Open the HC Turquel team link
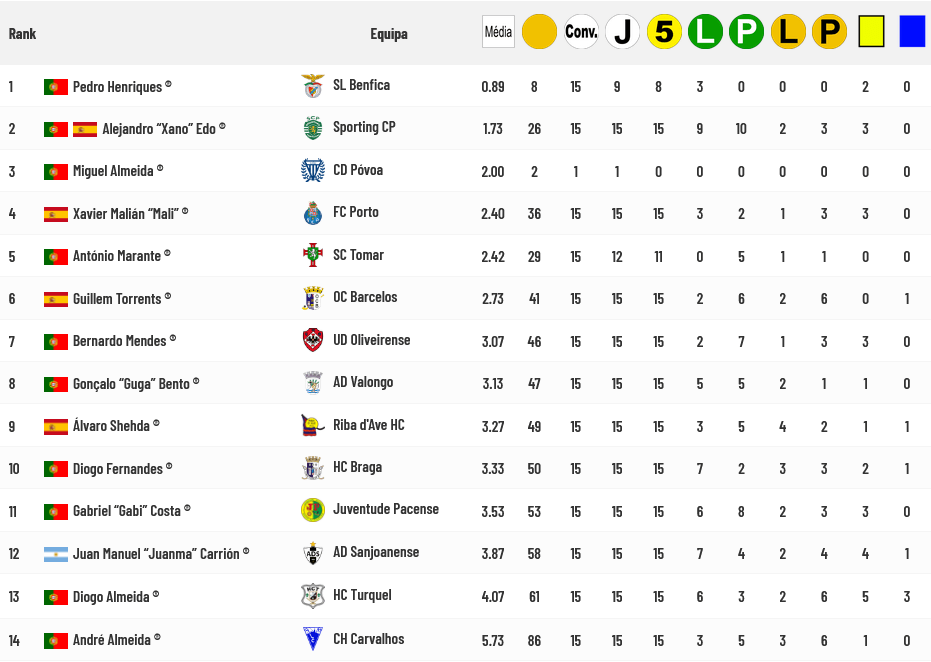Screen dimensions: 931x662 pos(362,595)
